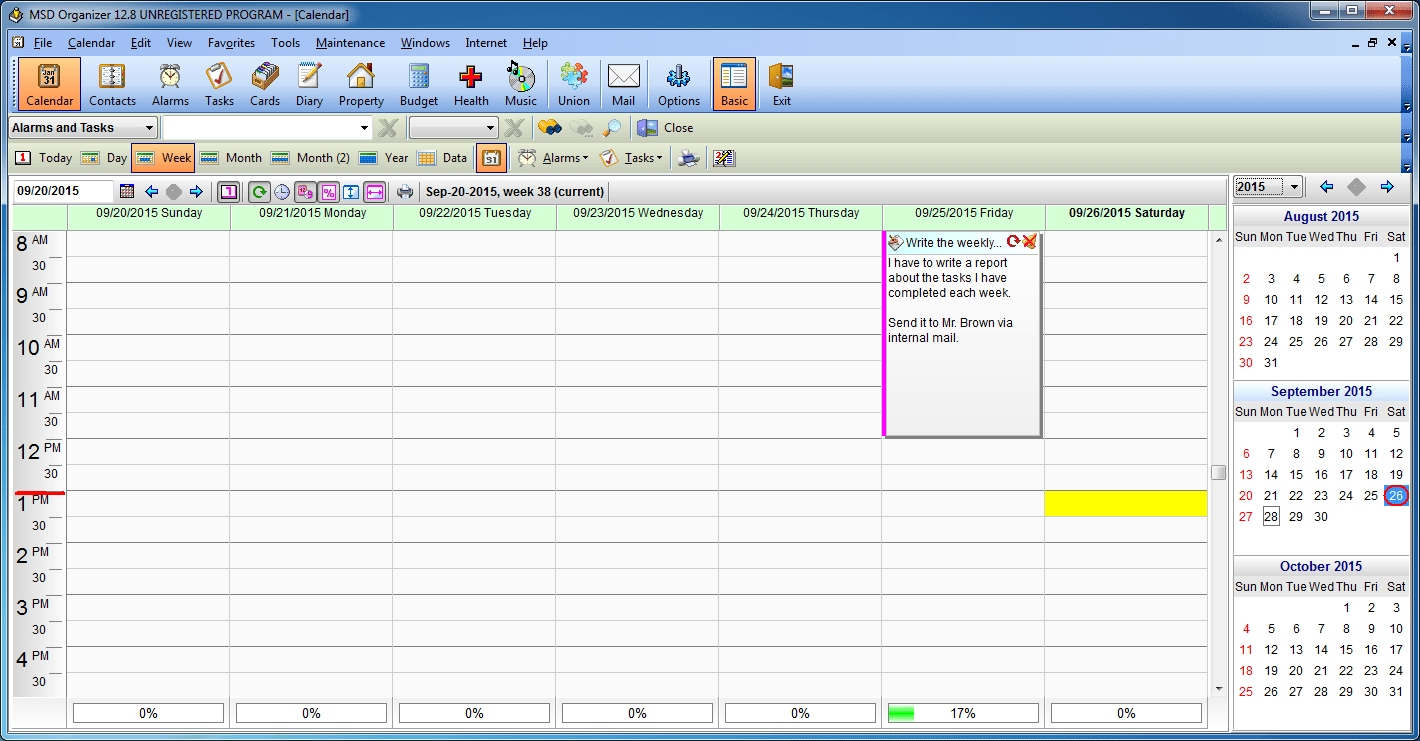Toggle the Basic mode button
The width and height of the screenshot is (1420, 741).
pos(734,84)
